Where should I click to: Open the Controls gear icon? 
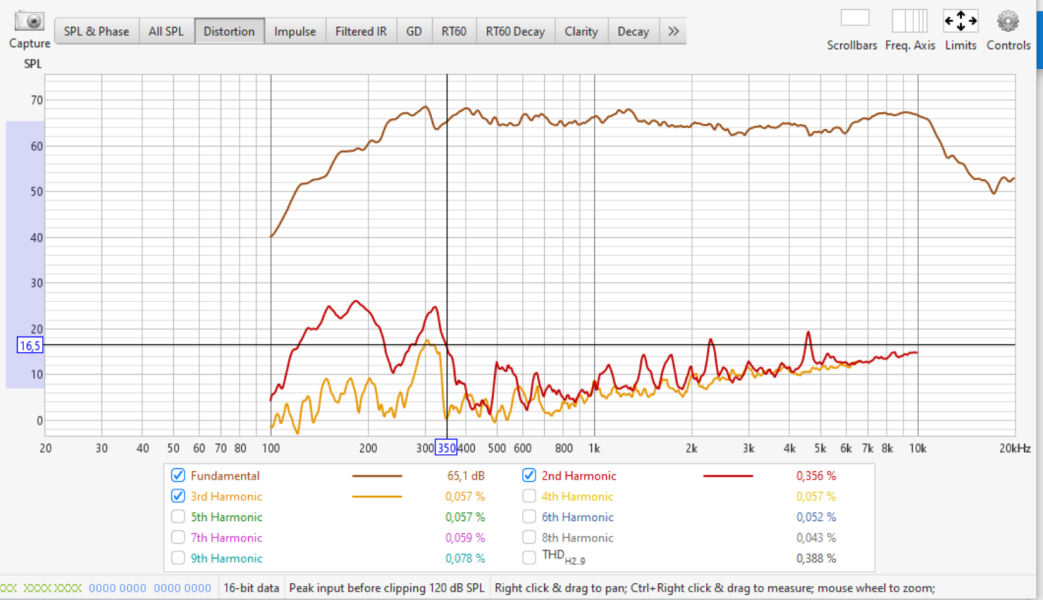(1008, 21)
